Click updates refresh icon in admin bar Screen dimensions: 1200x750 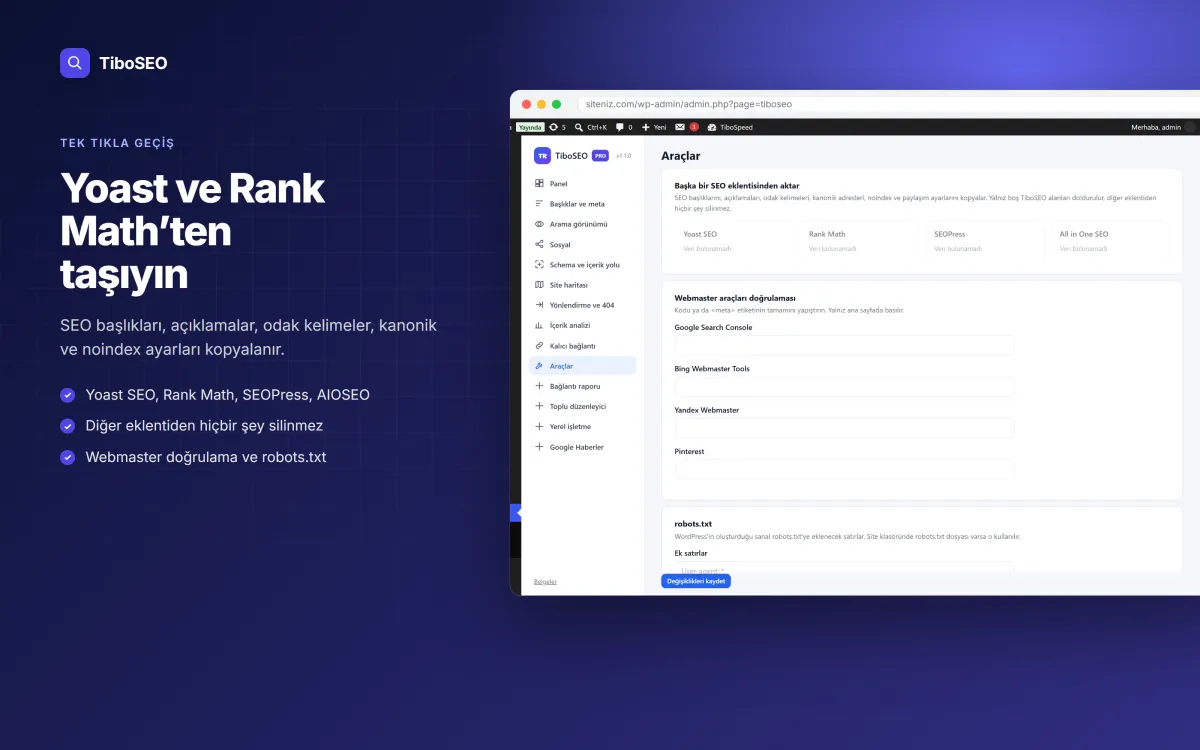pyautogui.click(x=553, y=127)
